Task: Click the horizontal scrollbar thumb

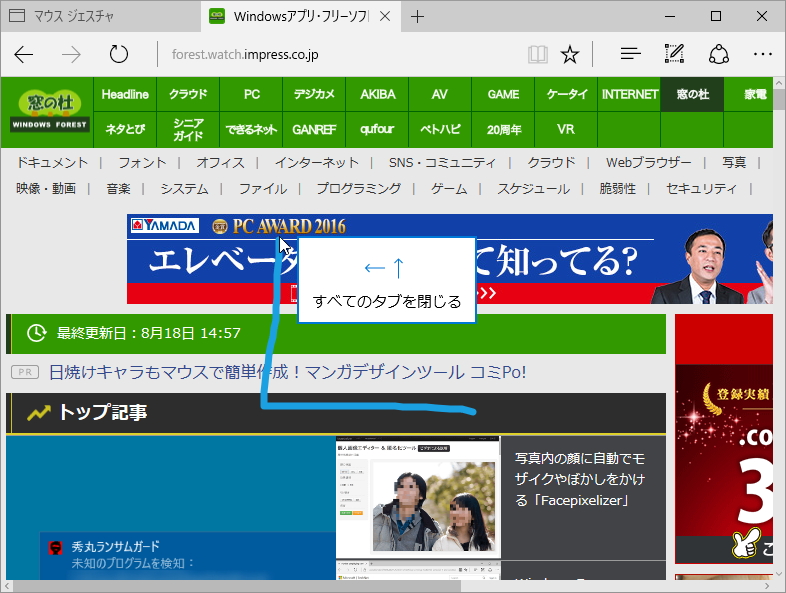Action: point(236,586)
